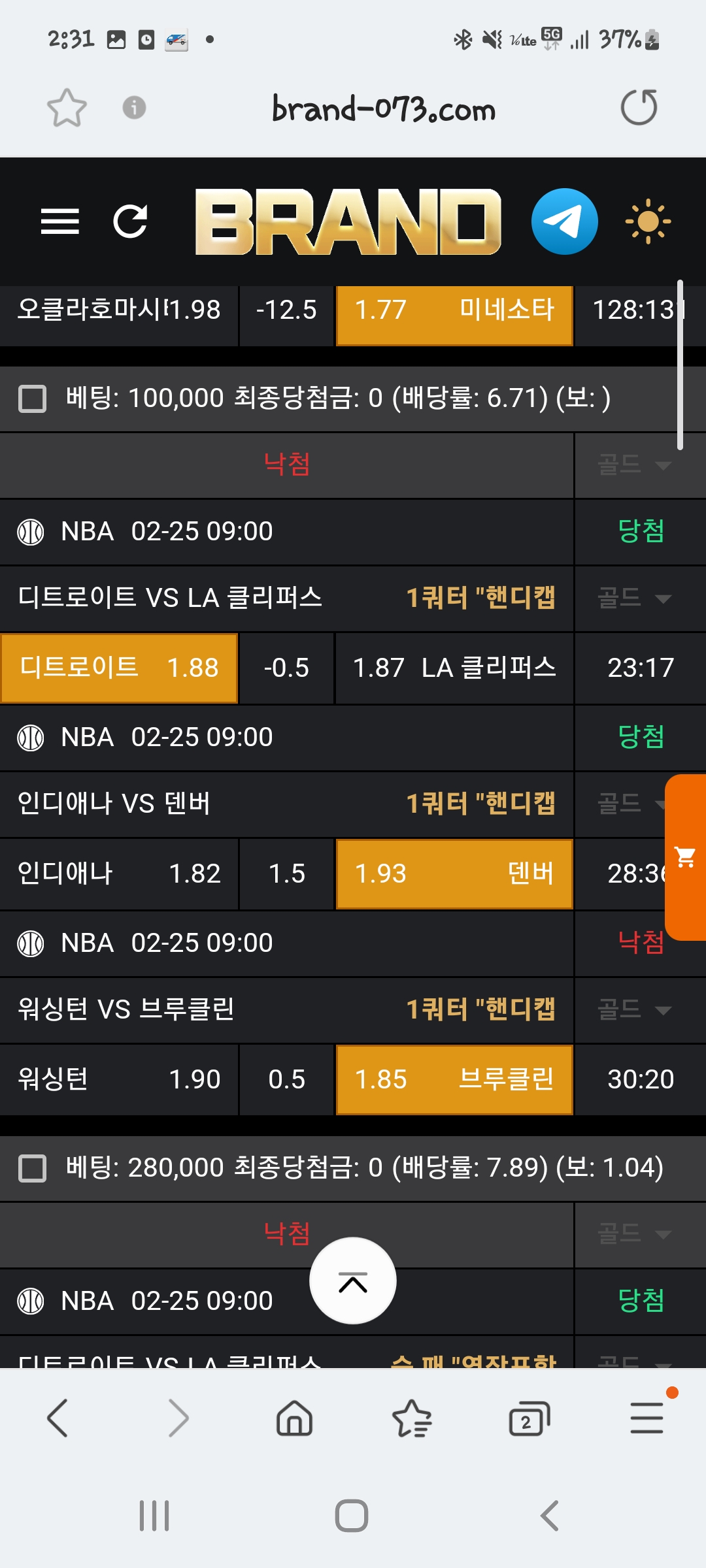Open the browser's bottom menu
The image size is (706, 1568).
click(647, 1418)
